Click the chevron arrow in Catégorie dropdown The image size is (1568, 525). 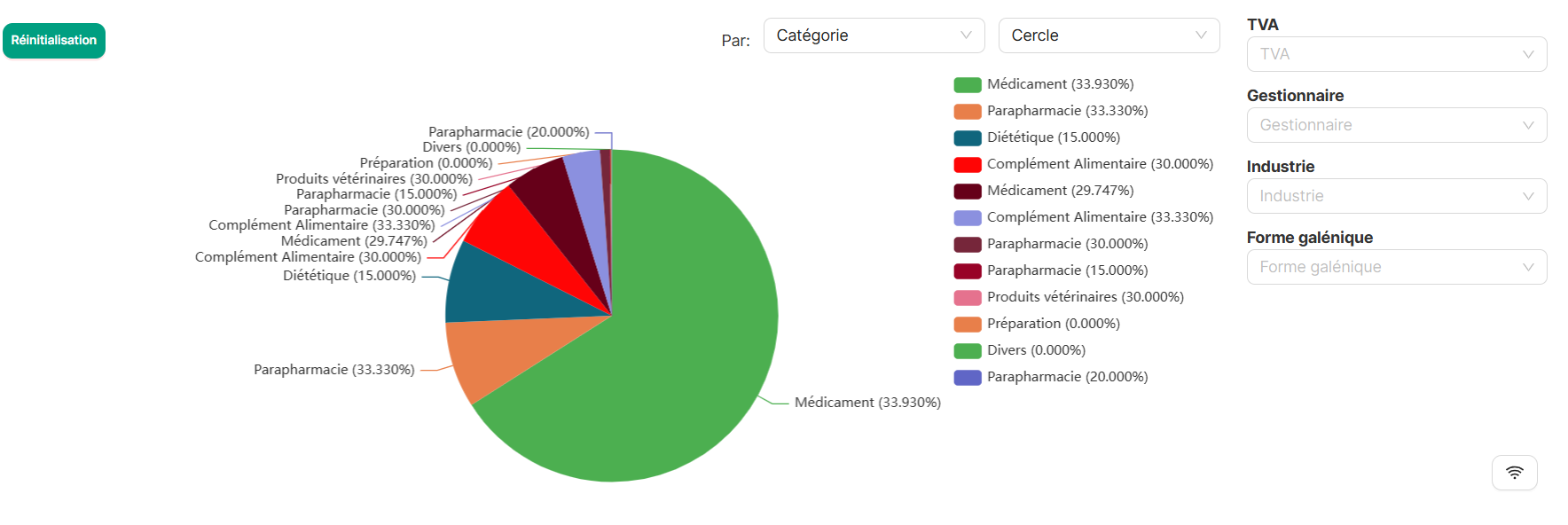pyautogui.click(x=966, y=35)
